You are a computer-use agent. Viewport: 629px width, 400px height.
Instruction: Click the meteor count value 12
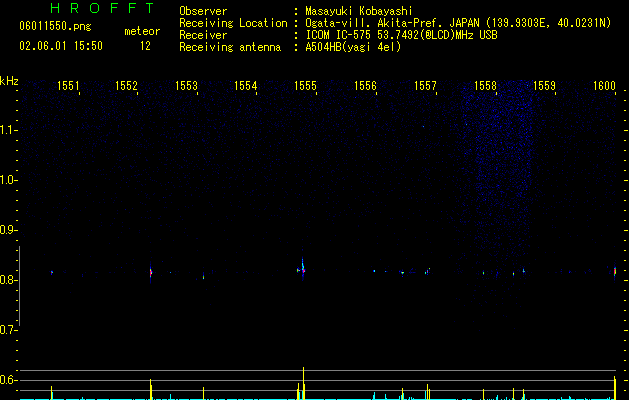(145, 46)
